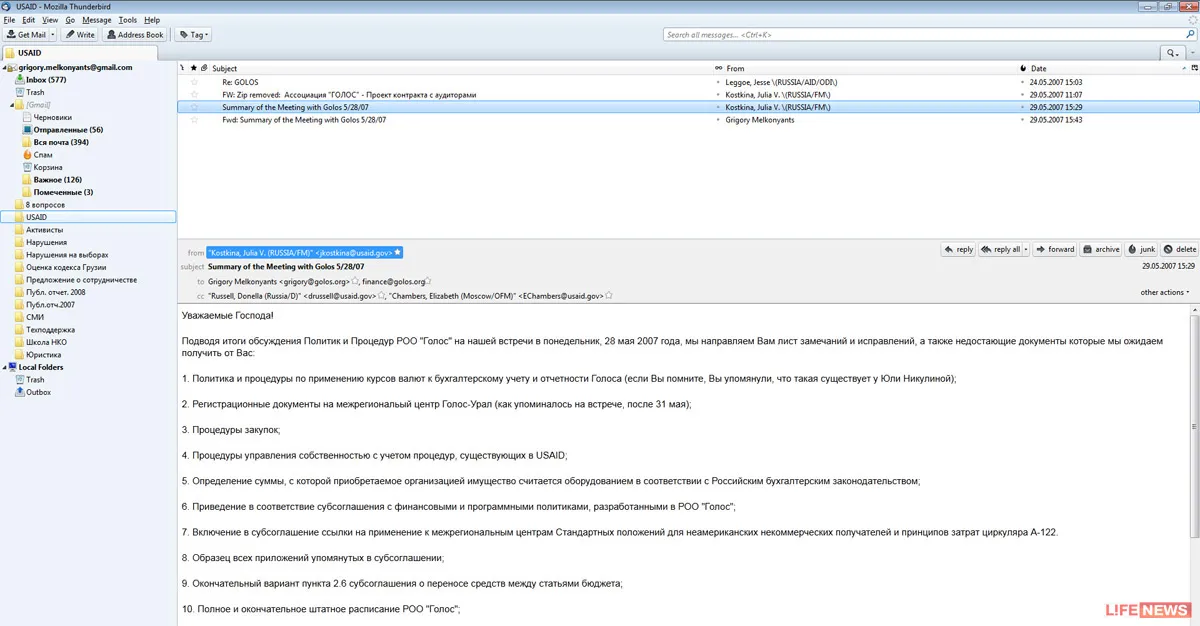Open the Tools menu

tap(127, 20)
